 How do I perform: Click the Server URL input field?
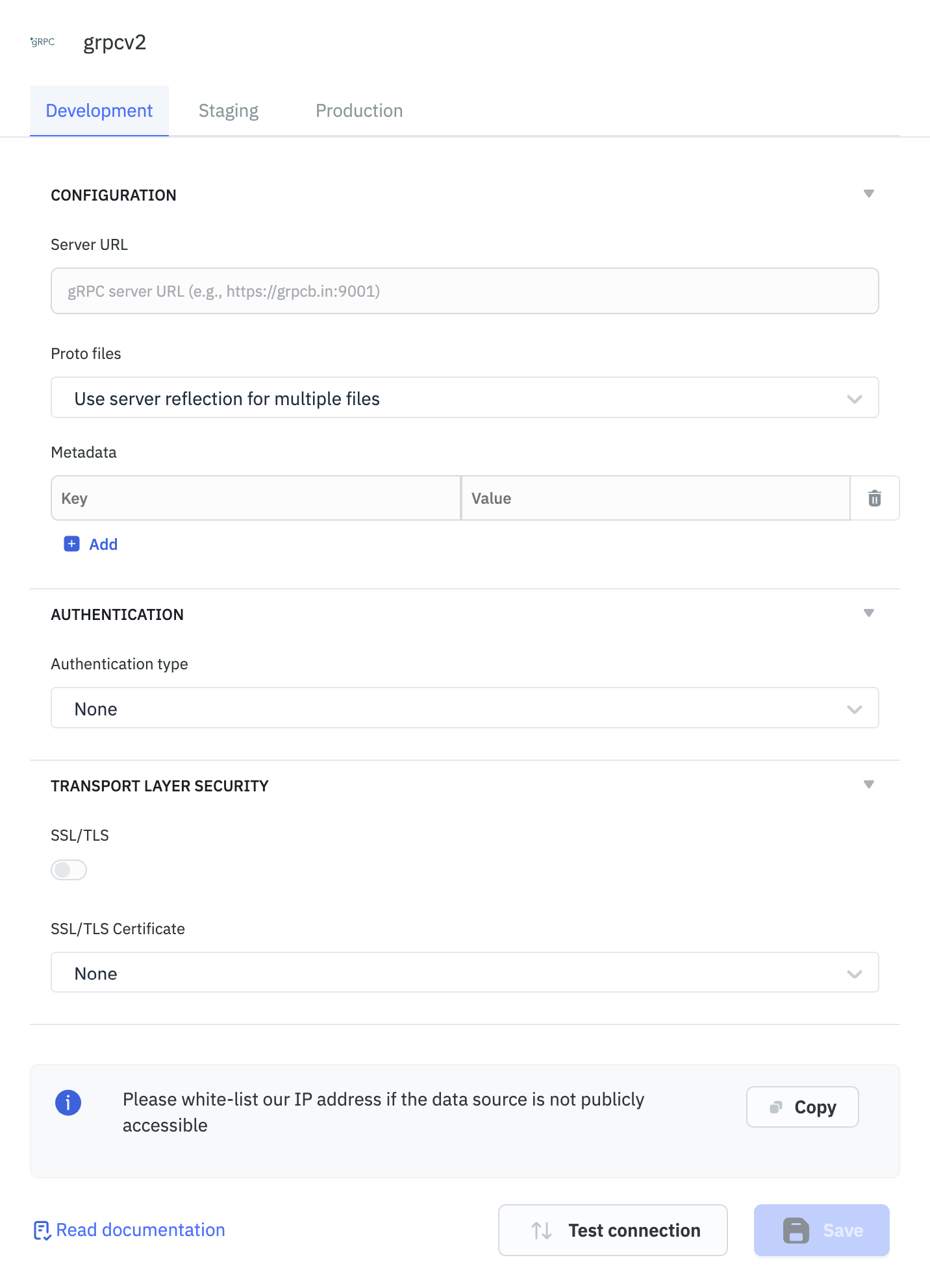(x=464, y=291)
